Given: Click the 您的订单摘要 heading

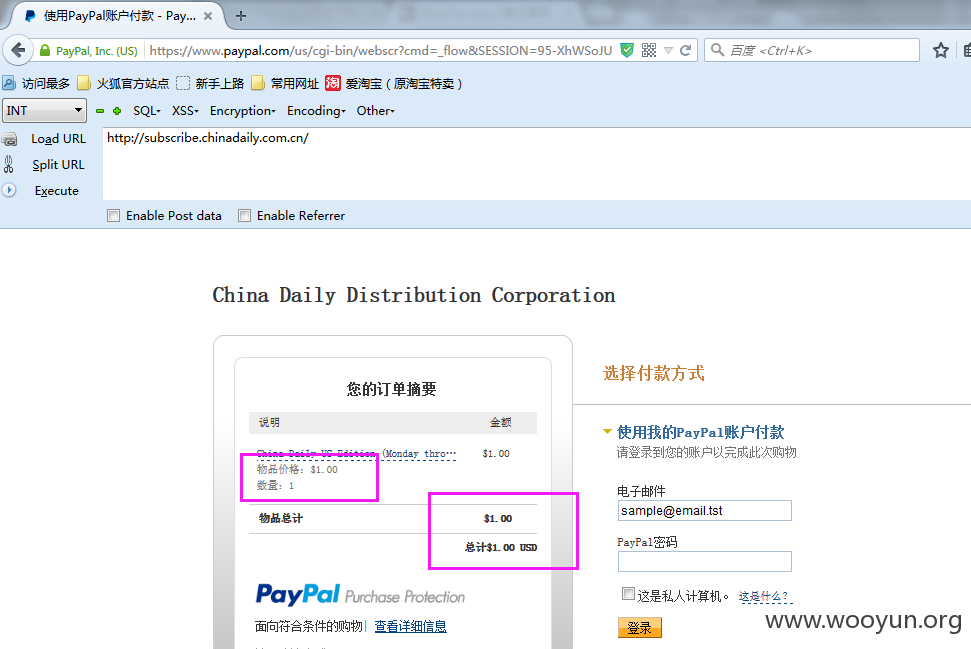Looking at the screenshot, I should click(x=391, y=389).
